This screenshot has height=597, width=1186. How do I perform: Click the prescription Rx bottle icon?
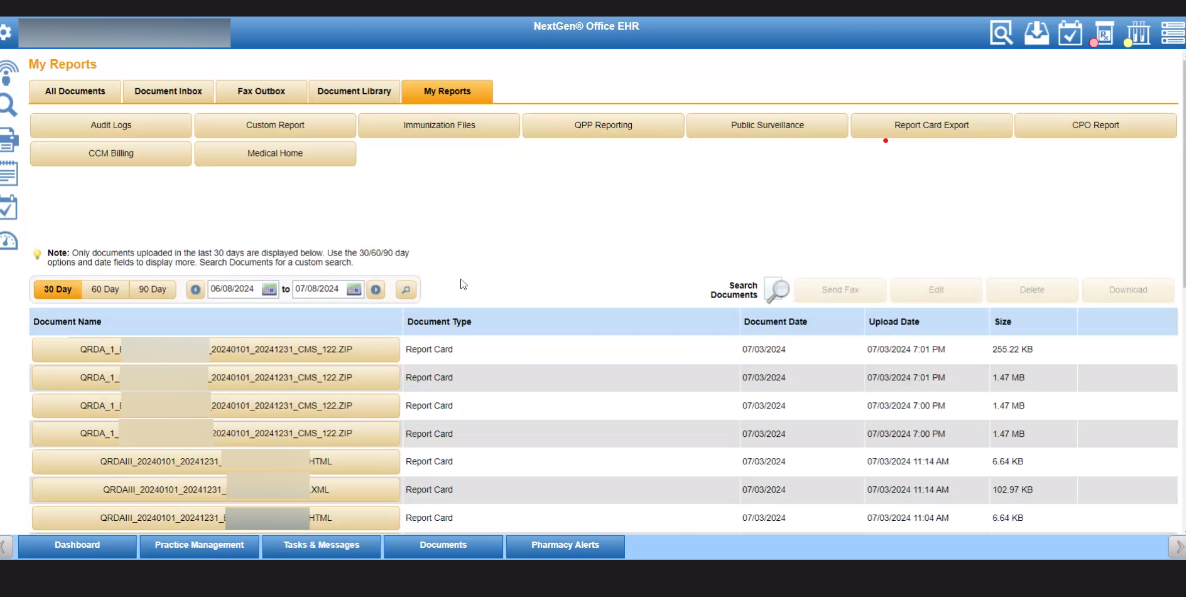point(1103,33)
